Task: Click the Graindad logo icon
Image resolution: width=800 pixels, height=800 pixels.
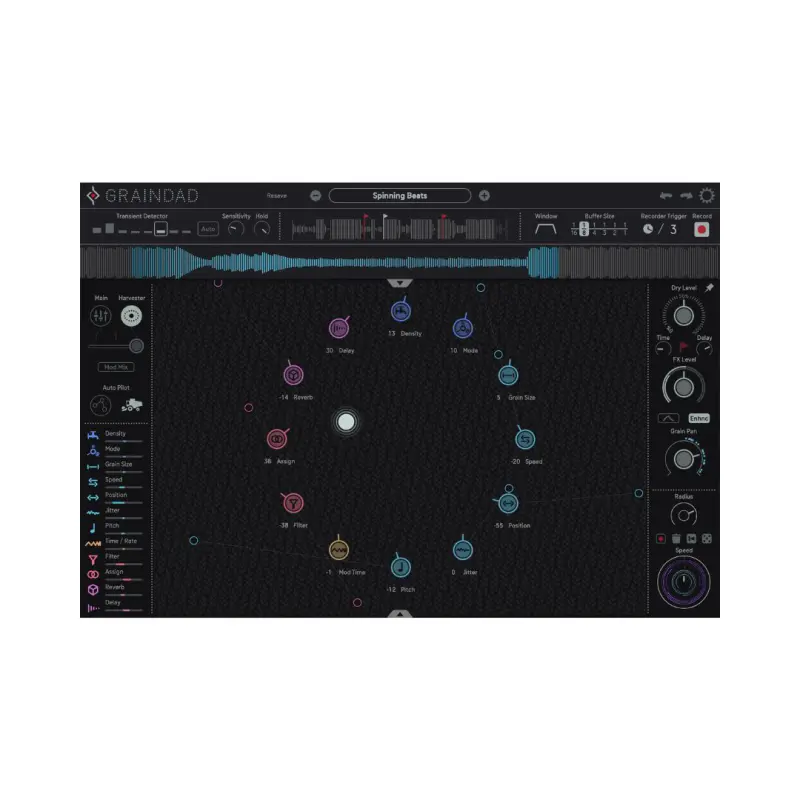Action: (x=93, y=195)
